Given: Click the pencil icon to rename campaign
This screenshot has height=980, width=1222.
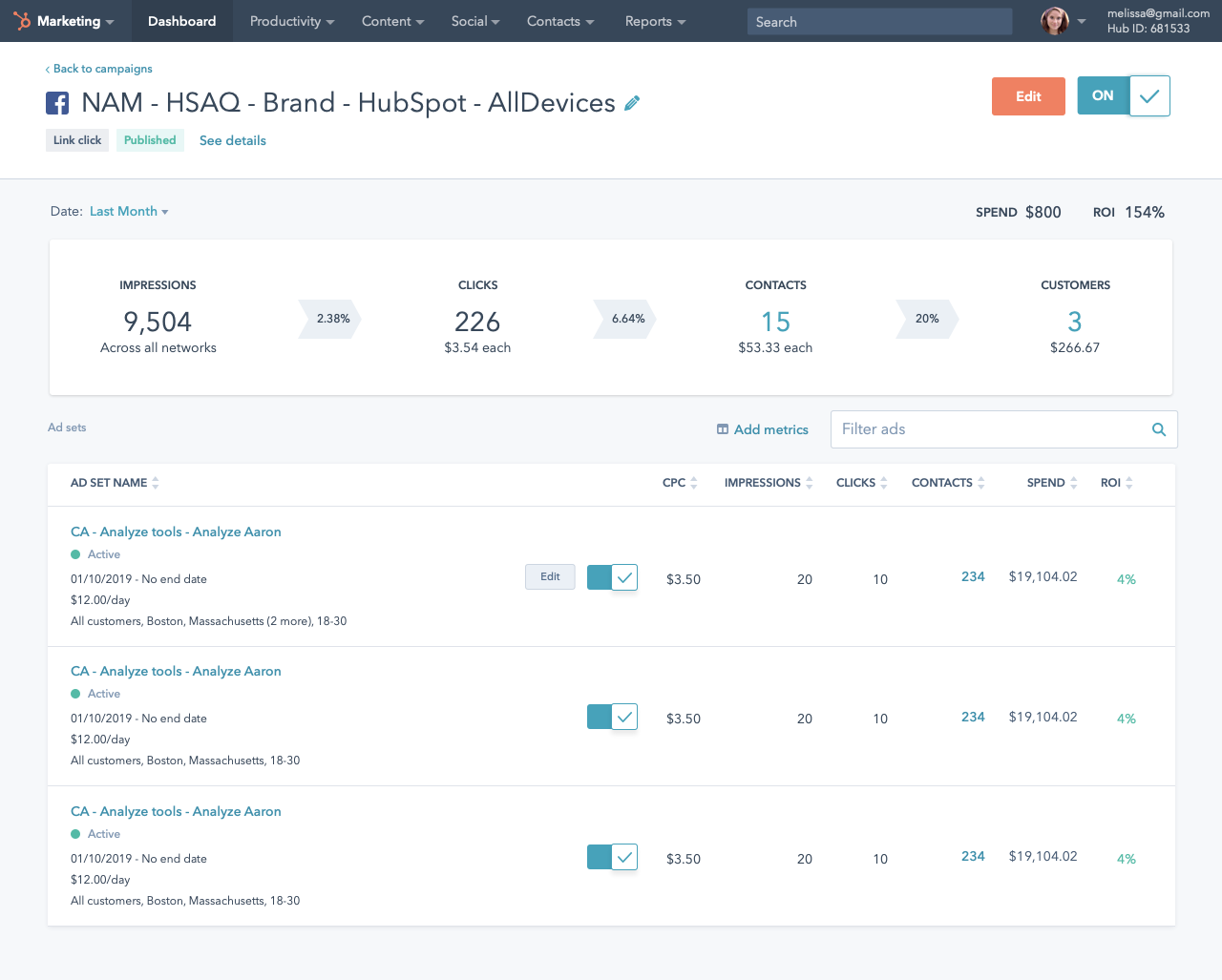Looking at the screenshot, I should pos(632,103).
